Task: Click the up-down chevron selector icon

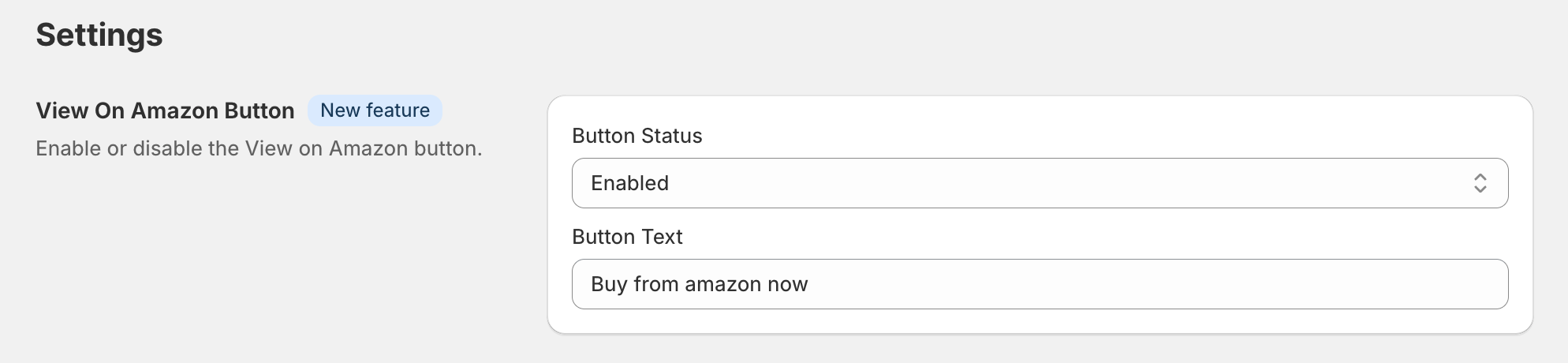Action: [1480, 183]
